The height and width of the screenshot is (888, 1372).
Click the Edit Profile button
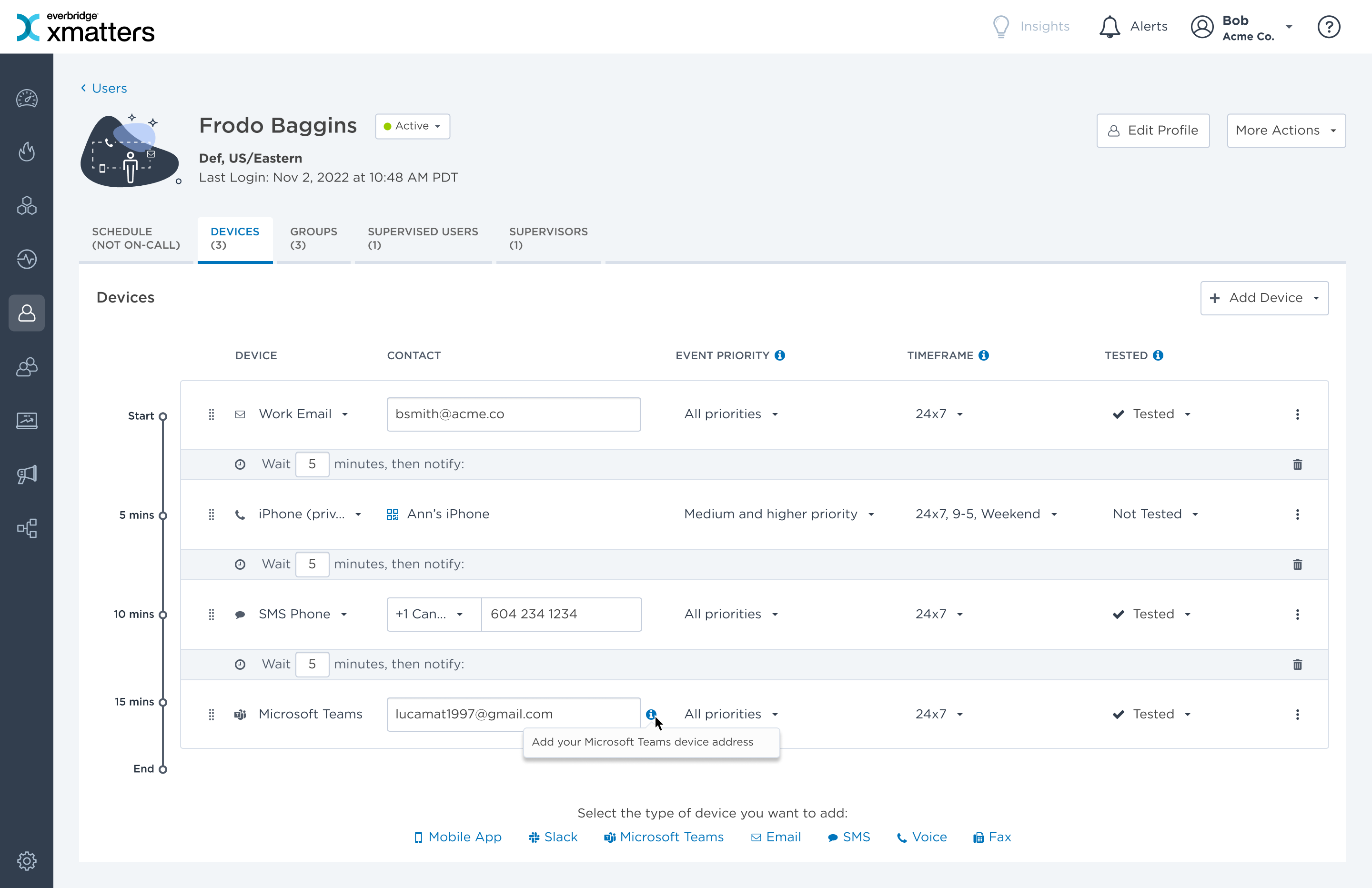[x=1153, y=131]
